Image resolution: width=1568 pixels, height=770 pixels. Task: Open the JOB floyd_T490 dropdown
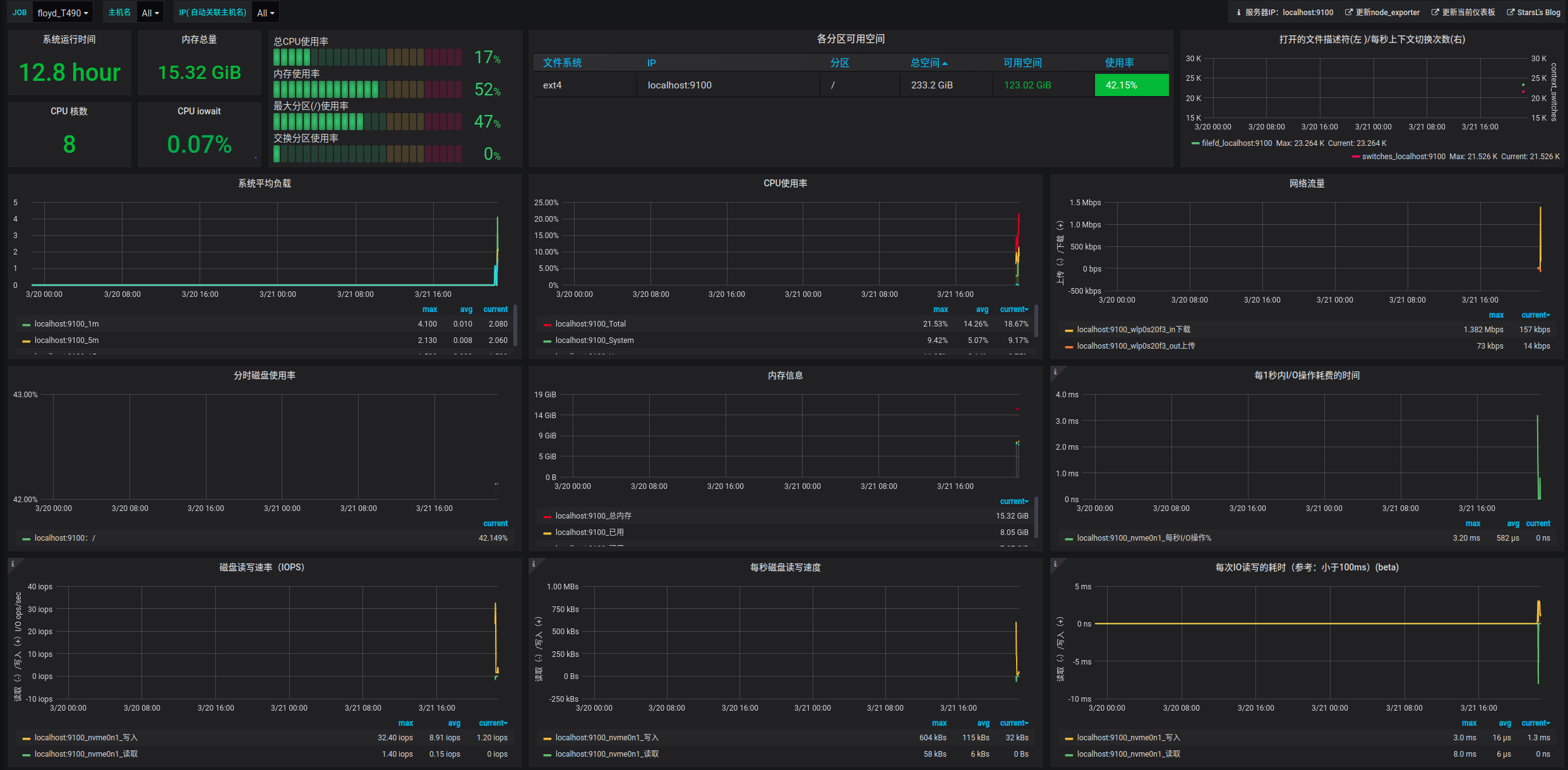pyautogui.click(x=63, y=13)
